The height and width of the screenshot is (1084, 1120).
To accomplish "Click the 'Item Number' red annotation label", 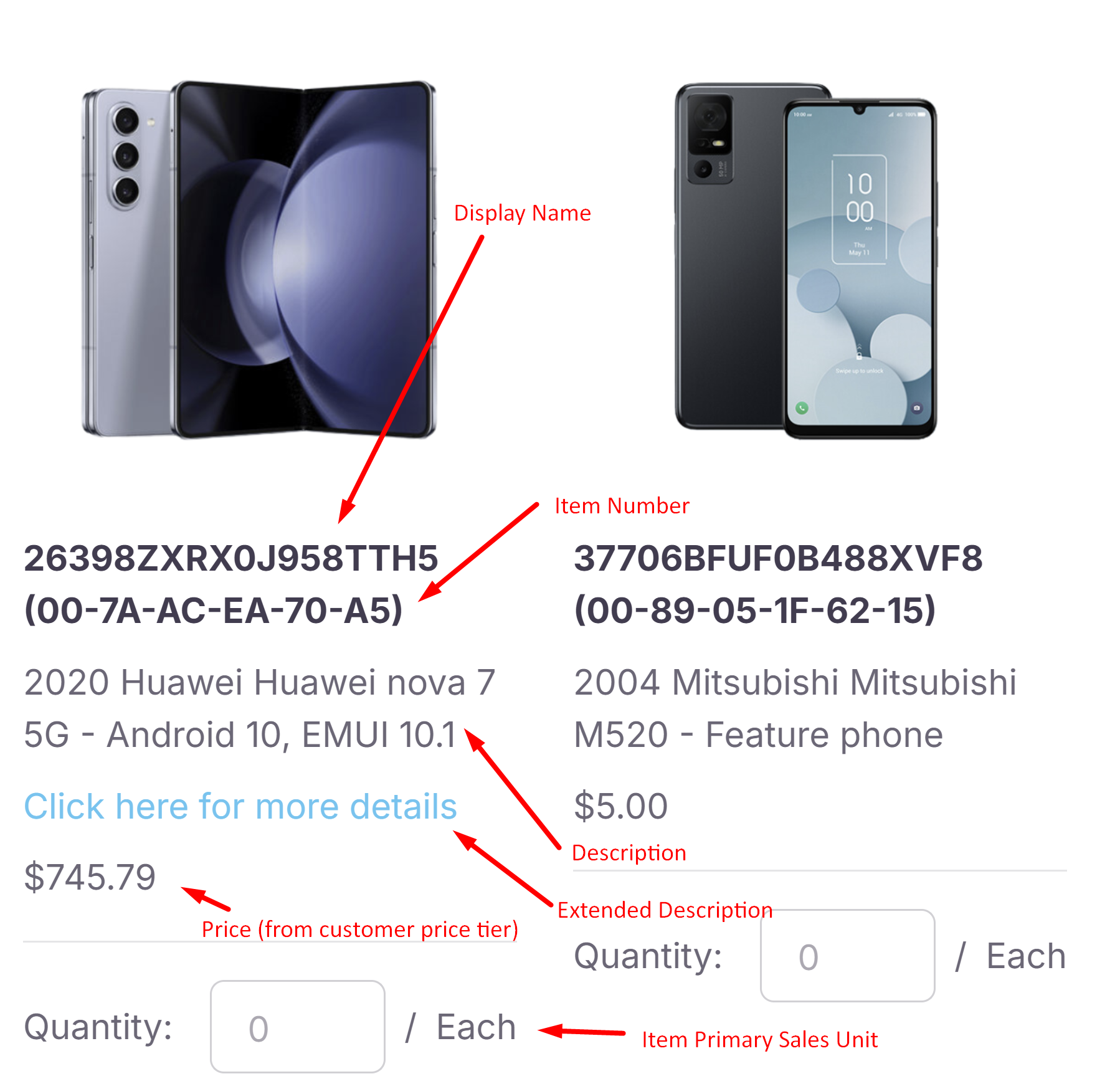I will pos(622,506).
